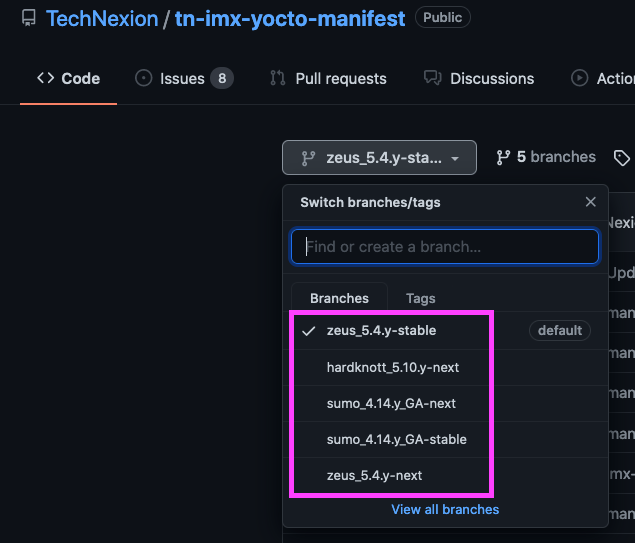The image size is (635, 543).
Task: Collapse the zeus_5.4.y-sta... branch dropdown
Action: 379,158
